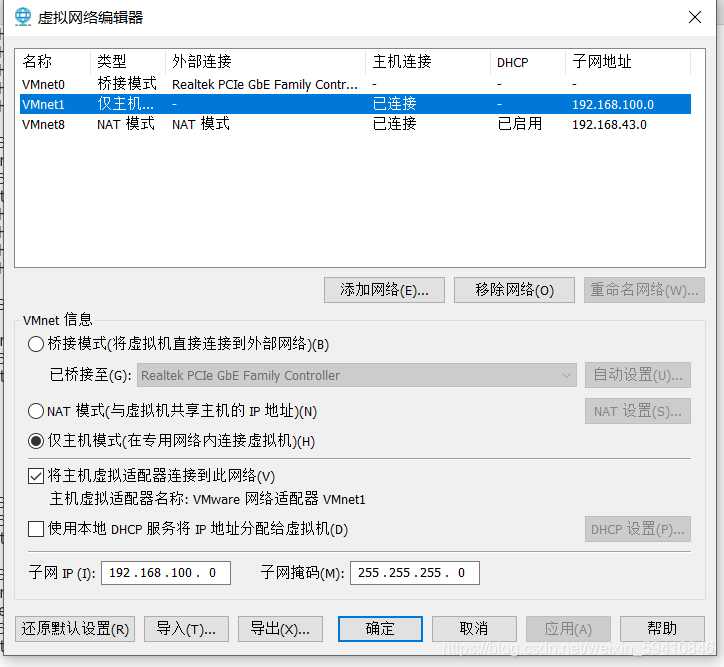Click the 已连接 cell in VMnet1 row
The width and height of the screenshot is (724, 667).
click(x=395, y=104)
